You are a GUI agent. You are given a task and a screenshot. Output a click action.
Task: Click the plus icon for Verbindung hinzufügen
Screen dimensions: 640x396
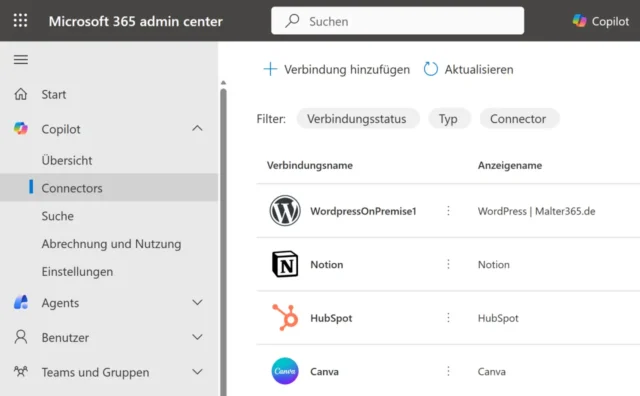(x=270, y=69)
